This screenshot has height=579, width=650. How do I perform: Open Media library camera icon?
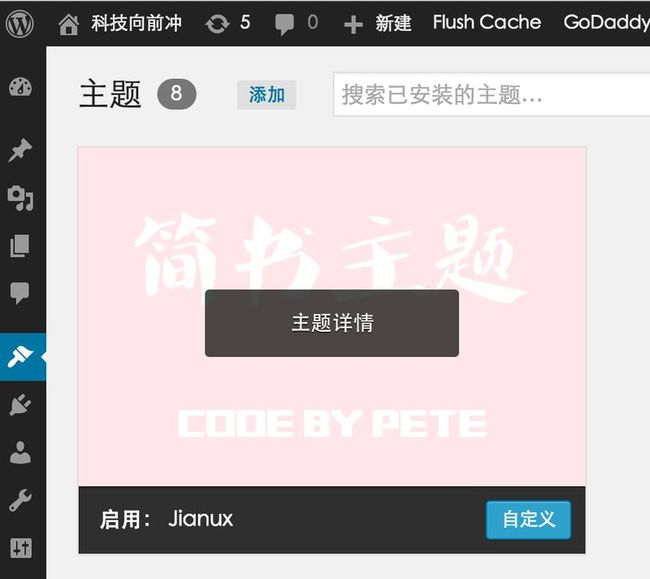pos(20,198)
